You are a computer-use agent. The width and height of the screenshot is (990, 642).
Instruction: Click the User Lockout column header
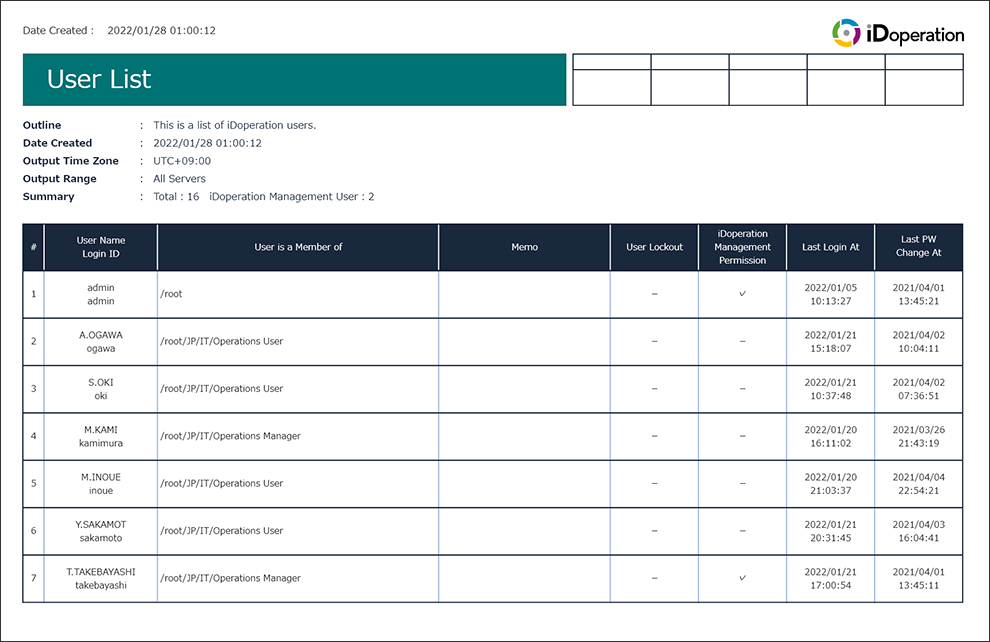point(654,247)
